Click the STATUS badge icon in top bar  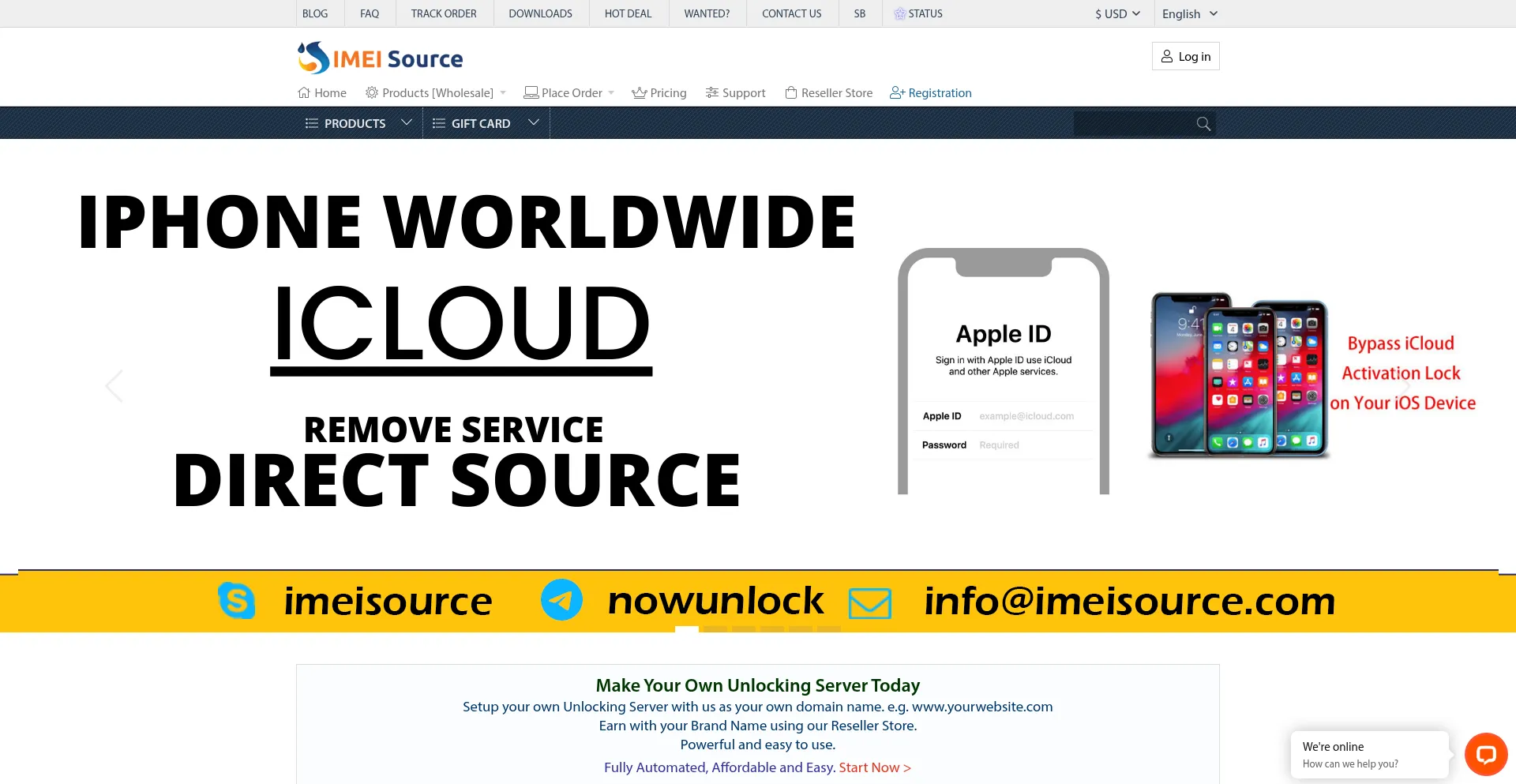click(x=899, y=13)
